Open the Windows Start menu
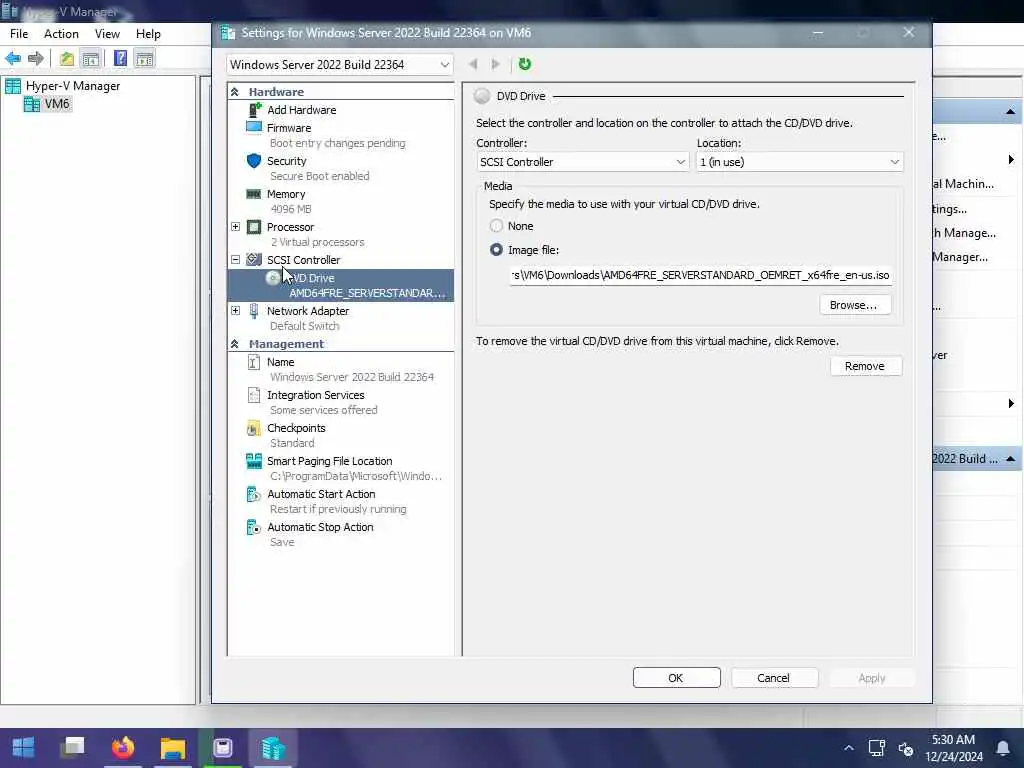Screen dimensions: 1024x768 [x=24, y=747]
